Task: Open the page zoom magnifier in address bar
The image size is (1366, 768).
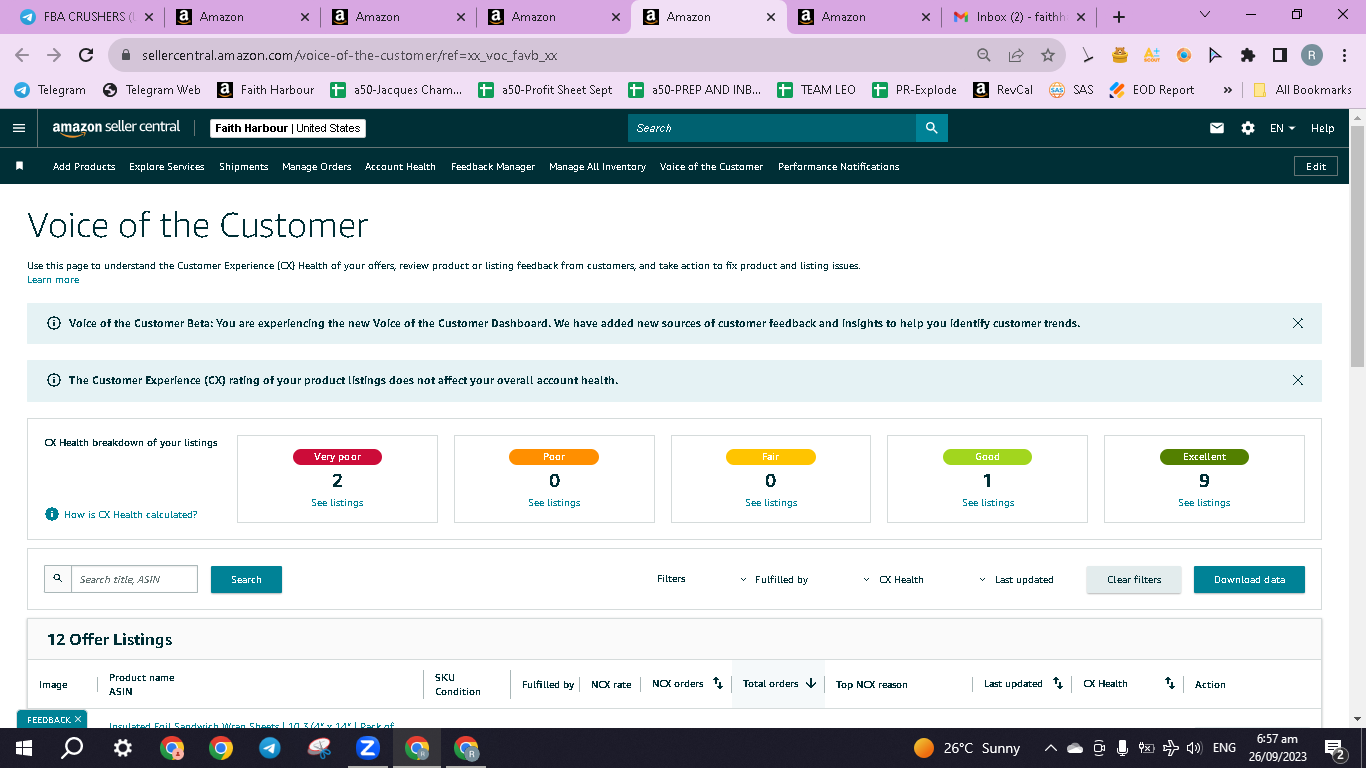Action: [984, 56]
